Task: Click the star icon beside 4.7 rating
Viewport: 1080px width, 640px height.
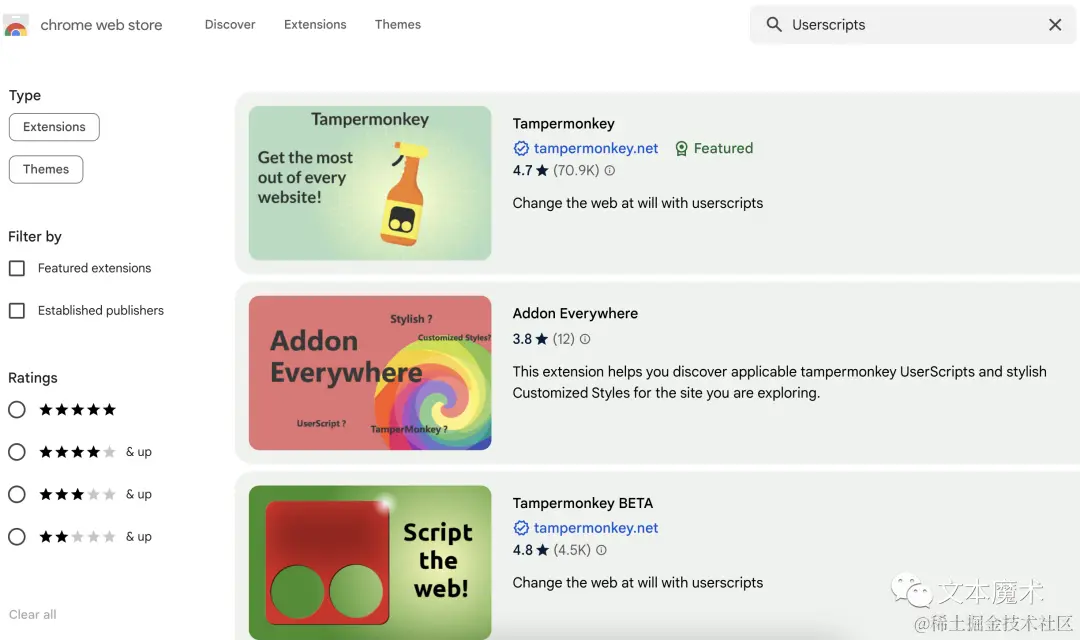Action: [542, 170]
